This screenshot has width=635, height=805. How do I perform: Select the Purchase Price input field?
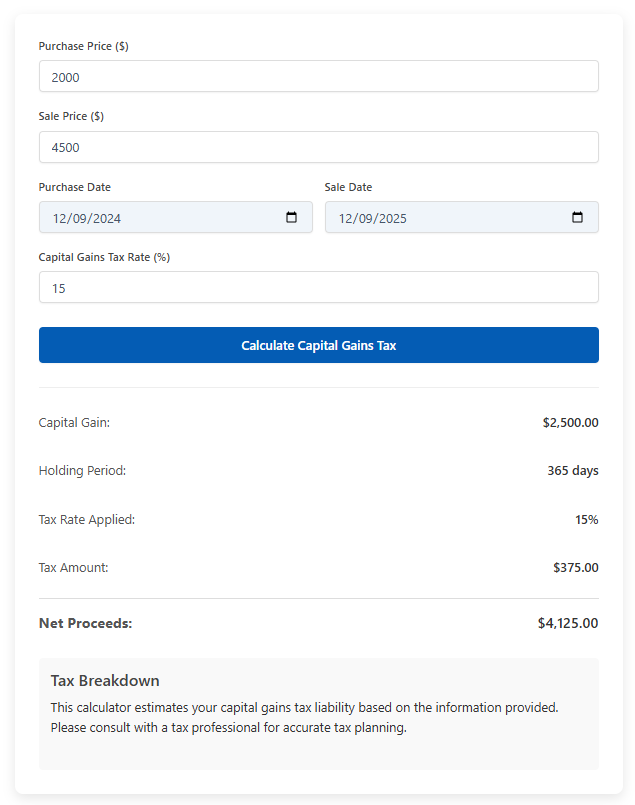318,76
